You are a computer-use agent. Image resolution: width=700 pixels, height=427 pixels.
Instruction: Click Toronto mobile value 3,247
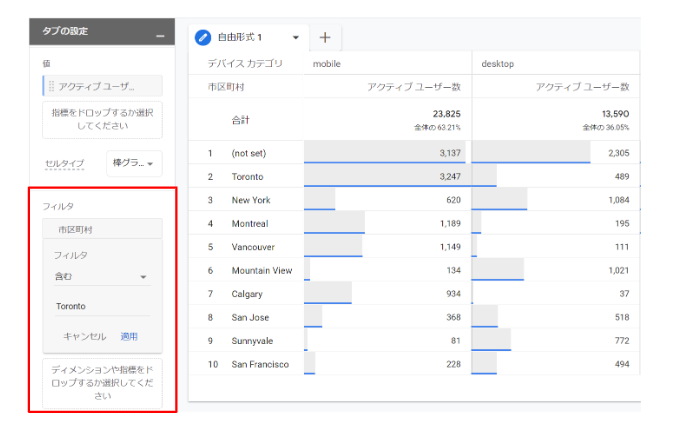pos(450,176)
